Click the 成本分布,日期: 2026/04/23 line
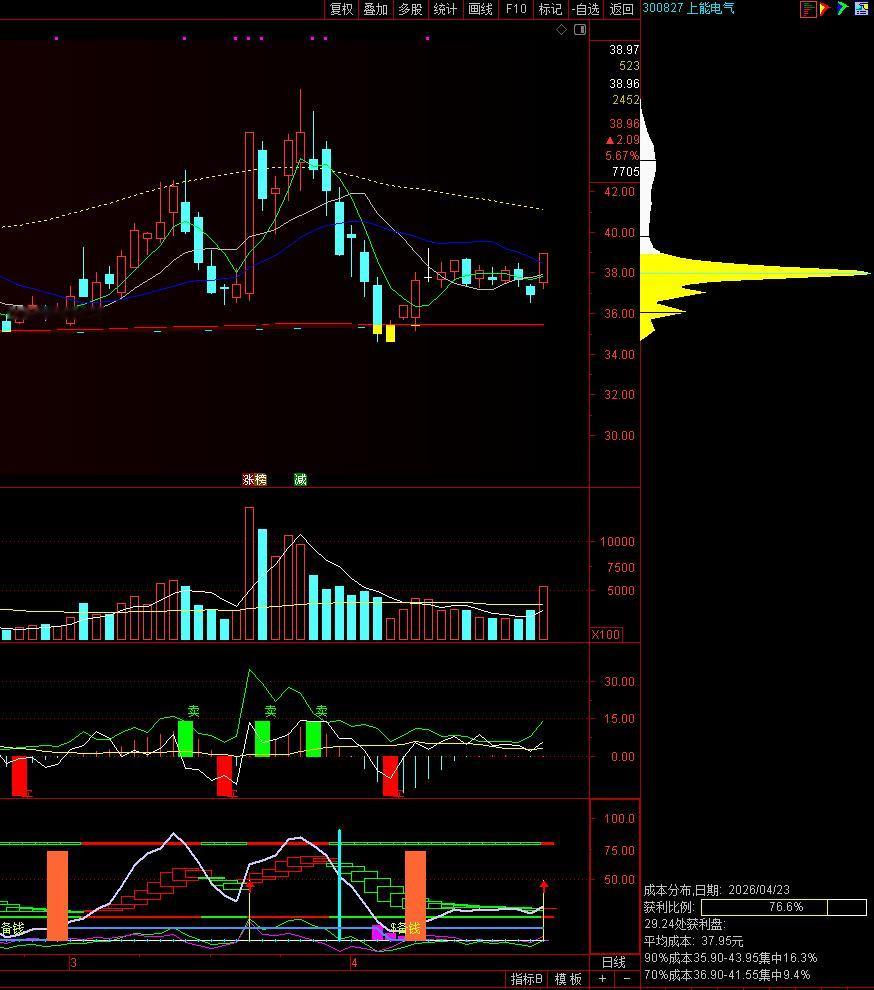 tap(716, 890)
